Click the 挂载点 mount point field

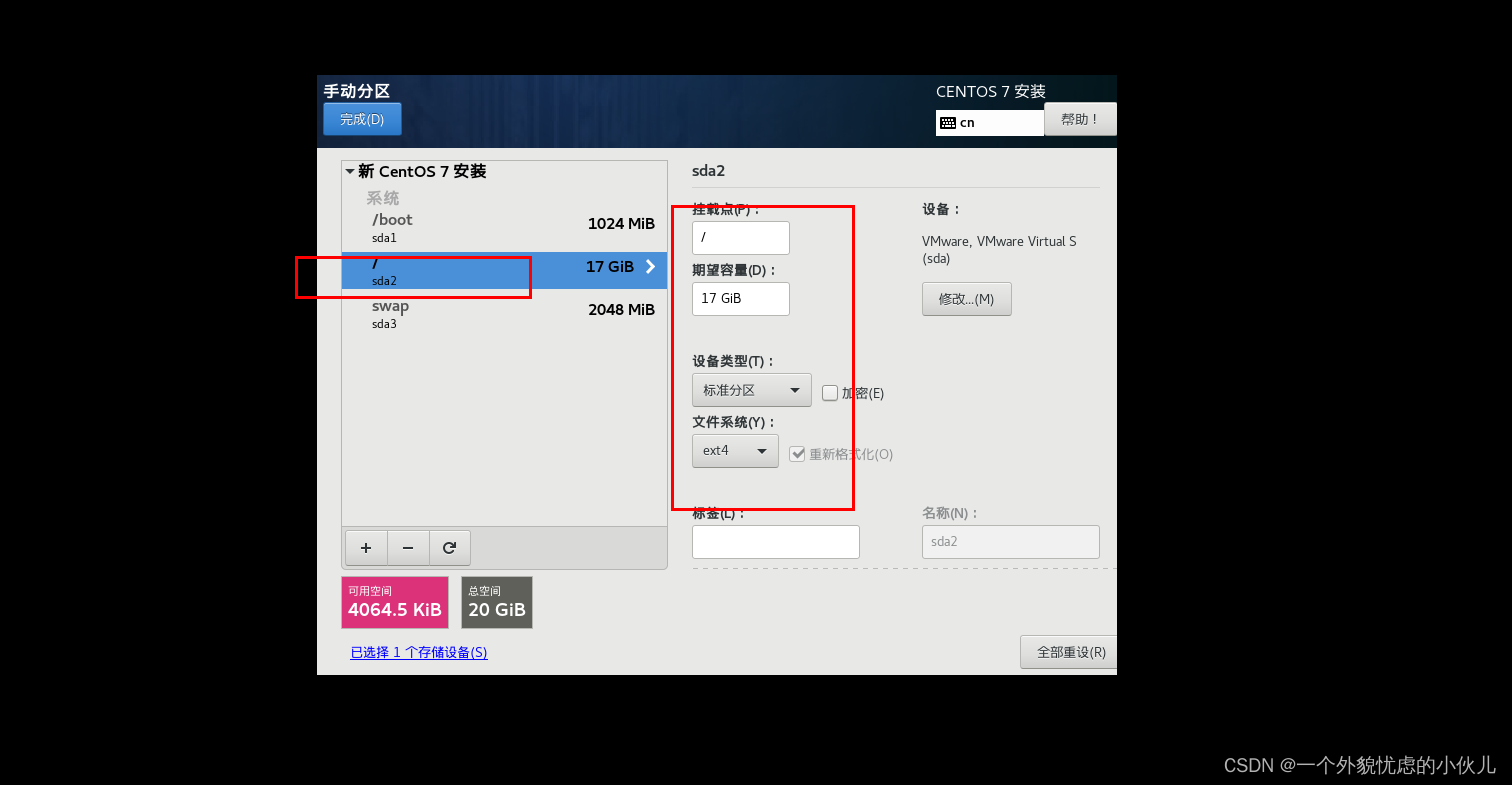pyautogui.click(x=741, y=238)
